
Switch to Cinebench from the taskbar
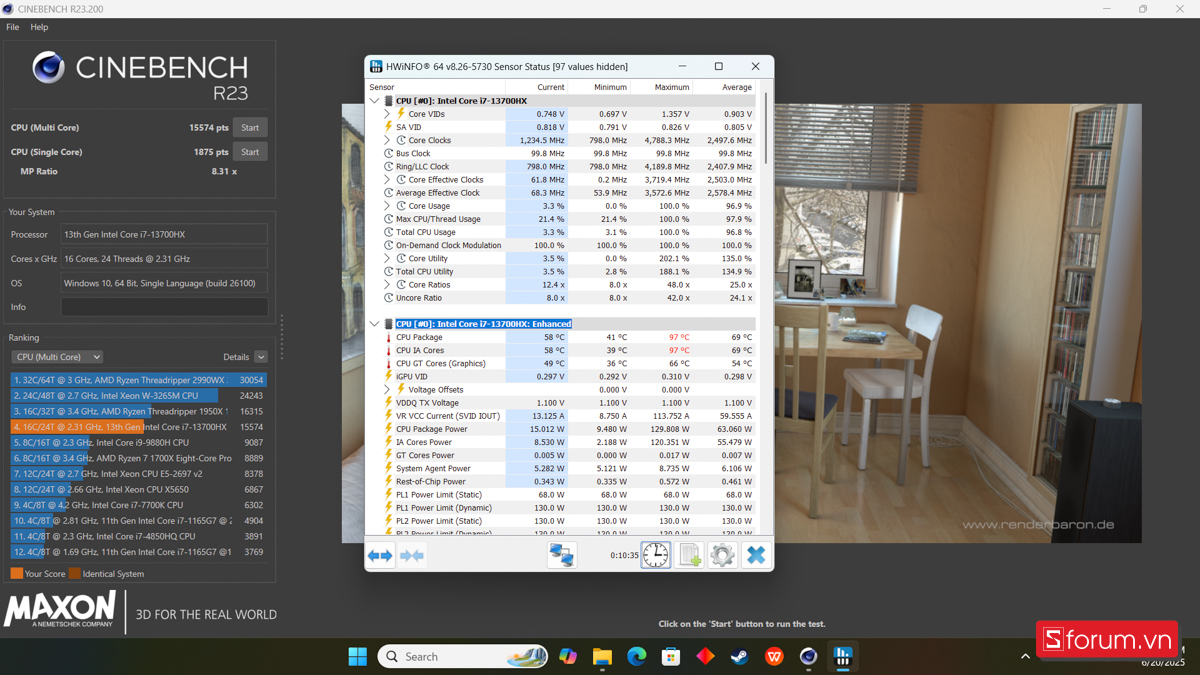[808, 657]
